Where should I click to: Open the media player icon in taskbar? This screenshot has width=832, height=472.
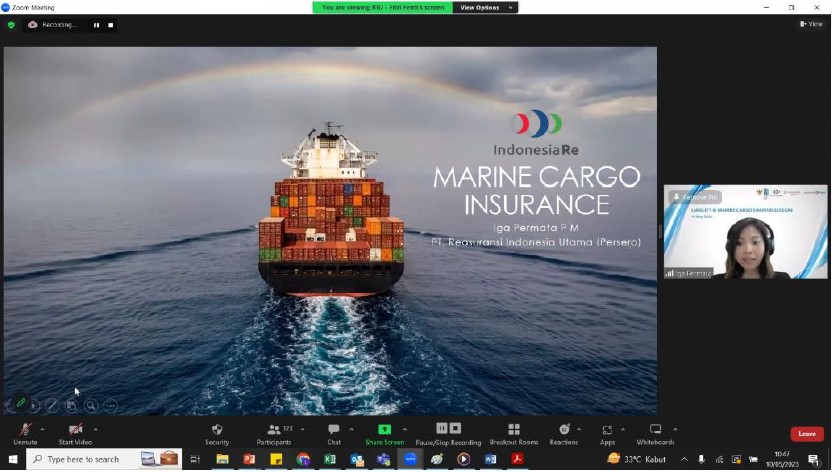click(x=464, y=459)
